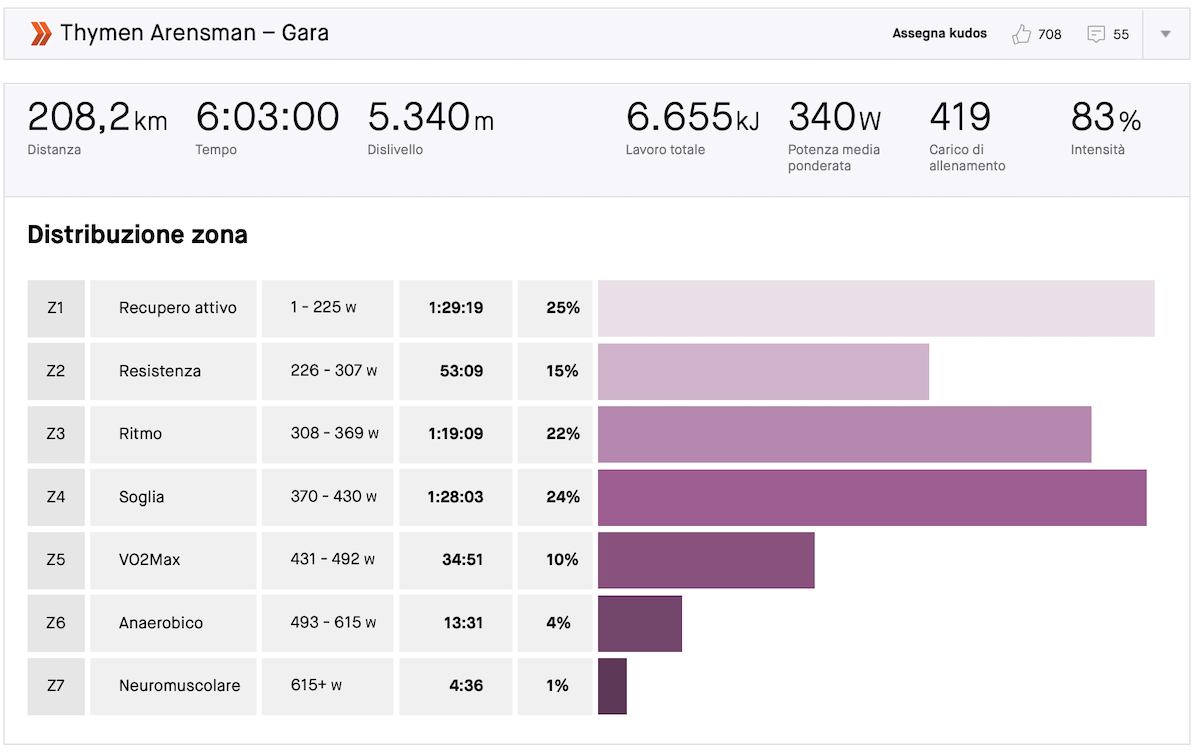The width and height of the screenshot is (1200, 753).
Task: Click the 419 Carico di allenamento stat
Action: point(967,135)
